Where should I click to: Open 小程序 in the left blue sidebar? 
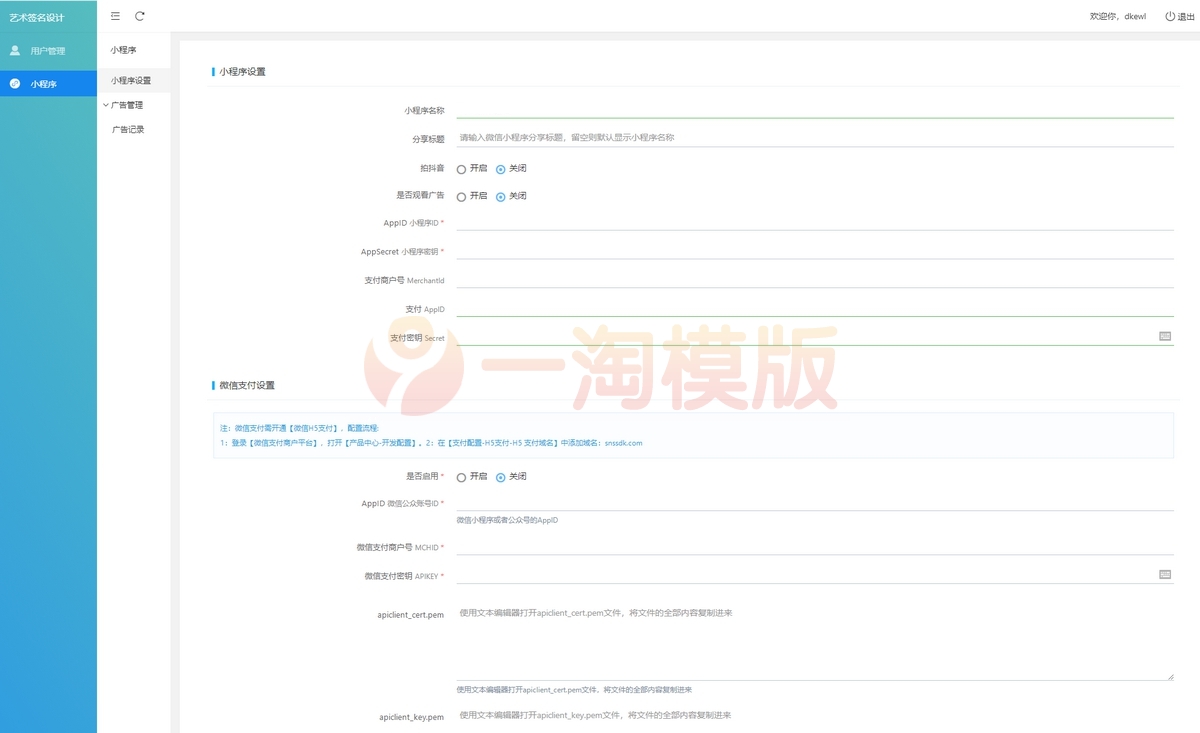[48, 84]
